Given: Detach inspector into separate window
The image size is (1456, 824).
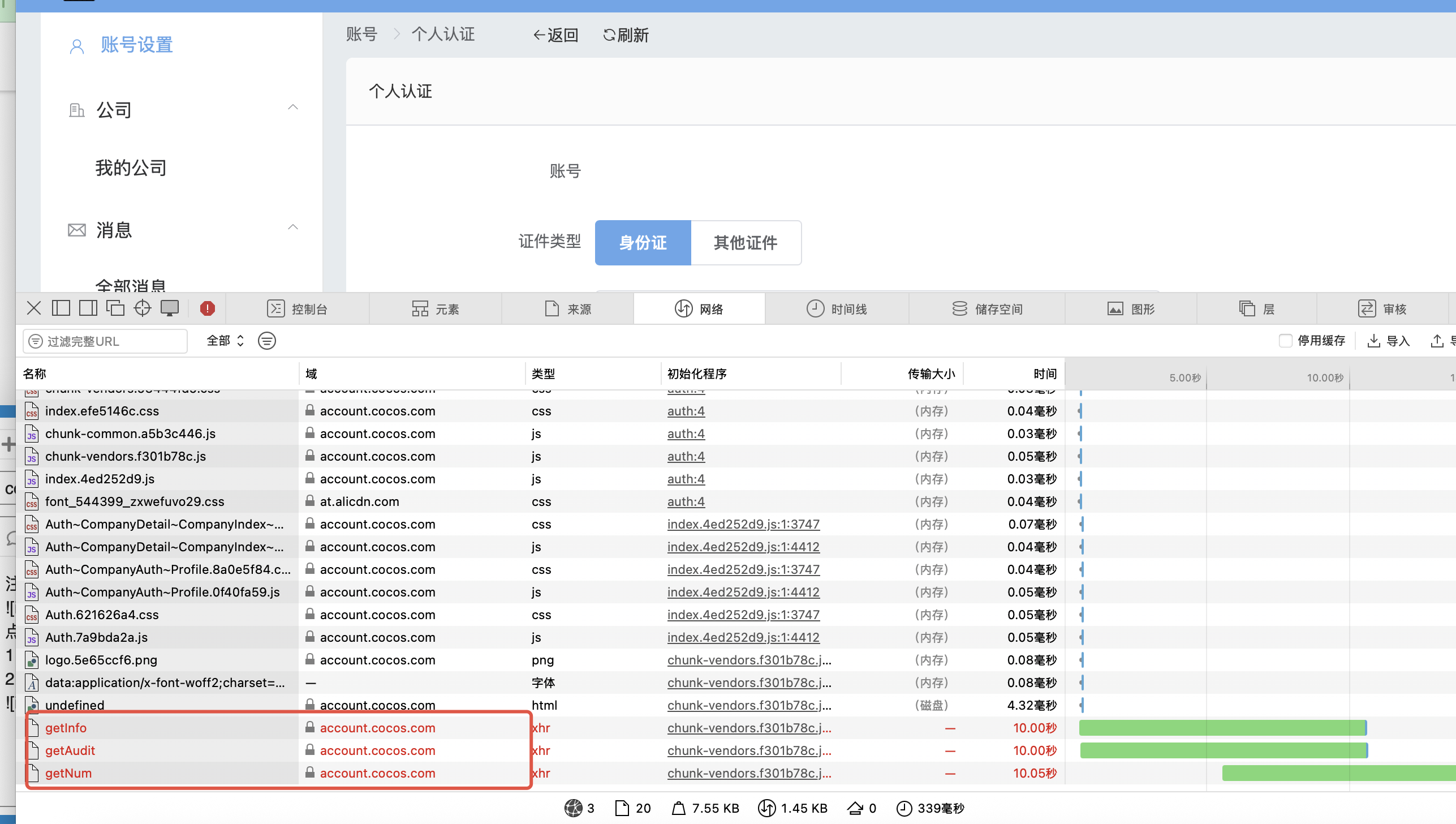Looking at the screenshot, I should 115,308.
